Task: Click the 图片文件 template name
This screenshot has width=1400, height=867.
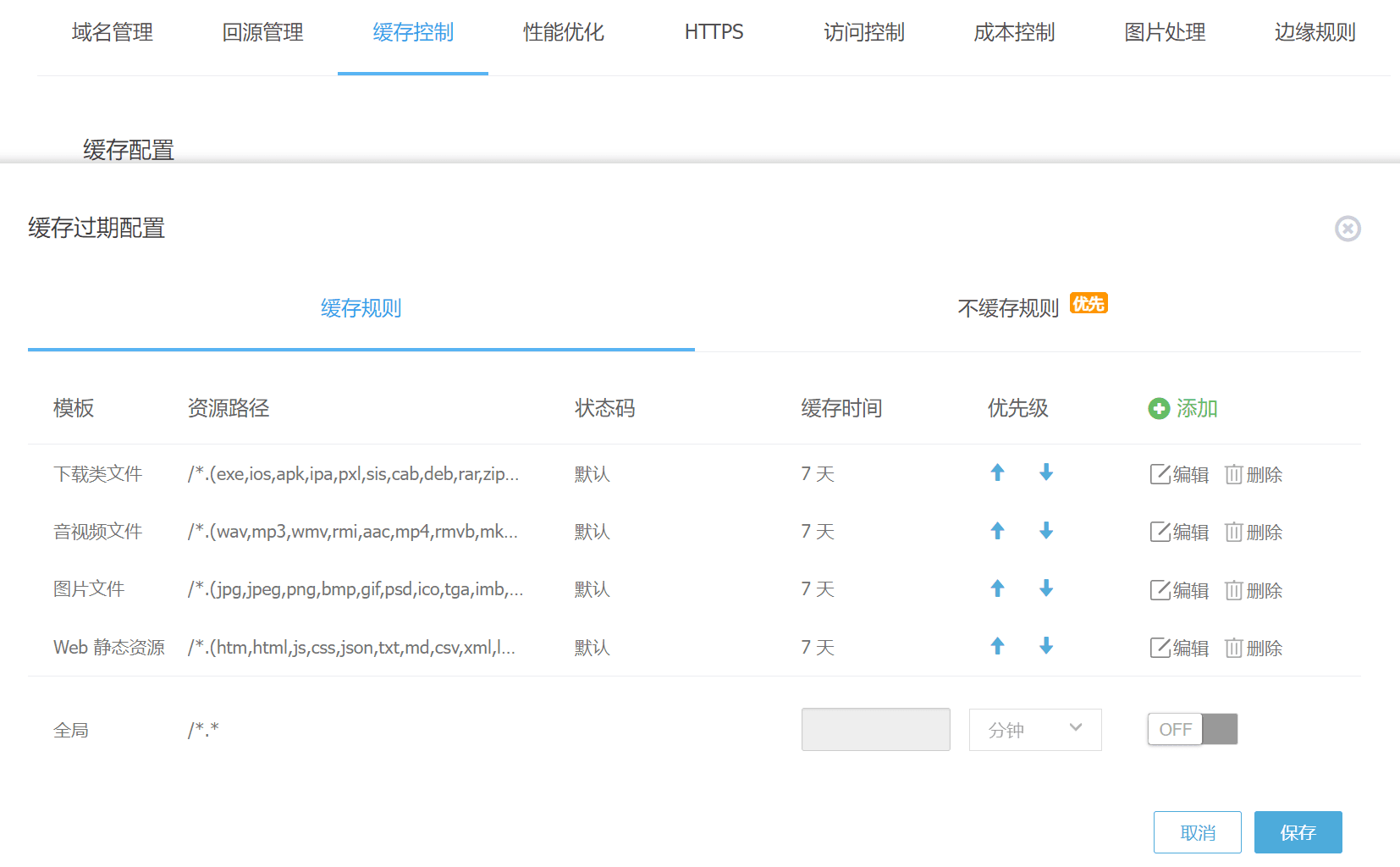Action: (x=89, y=589)
